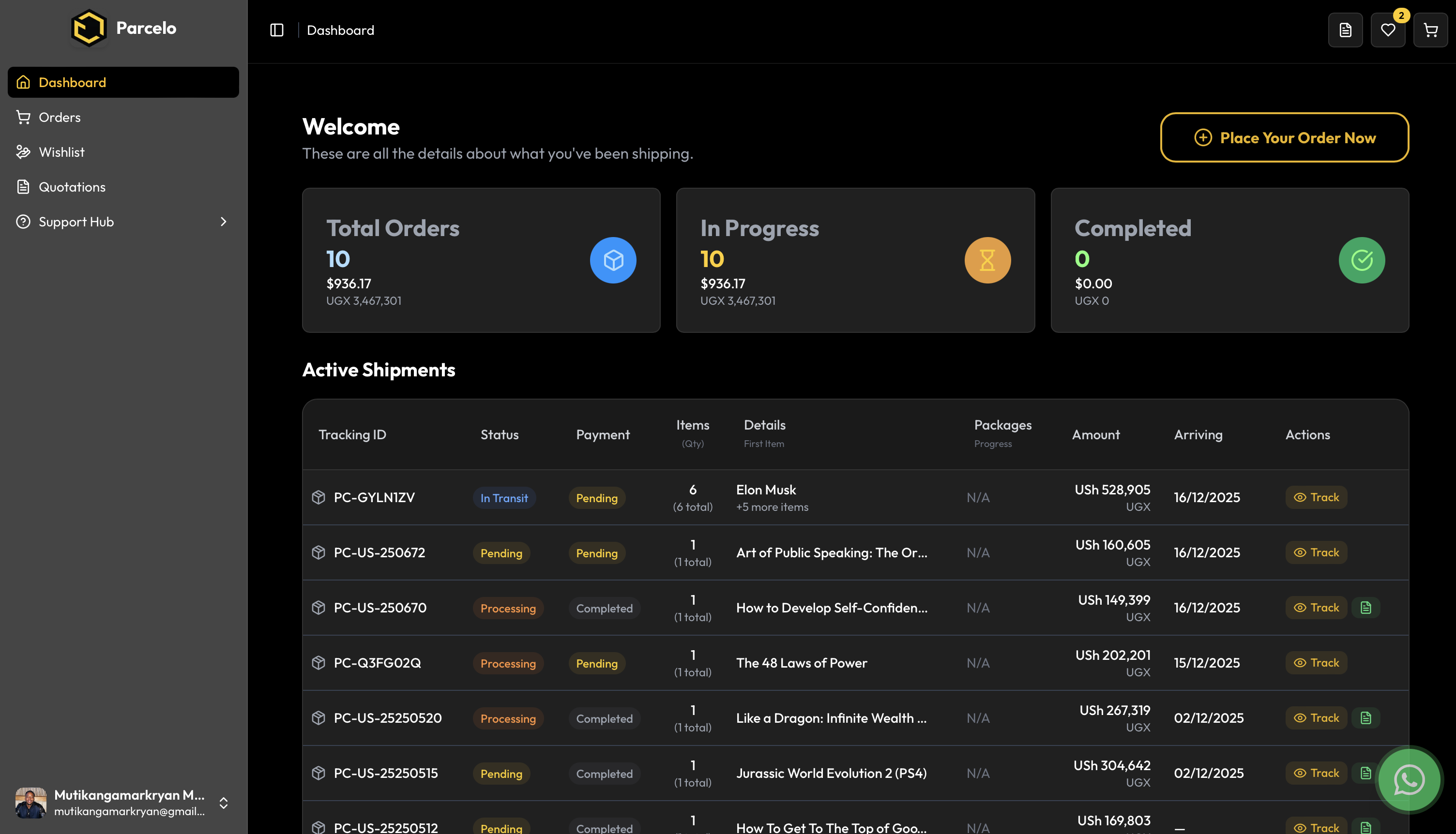Select Orders in the sidebar
1456x834 pixels.
point(60,118)
